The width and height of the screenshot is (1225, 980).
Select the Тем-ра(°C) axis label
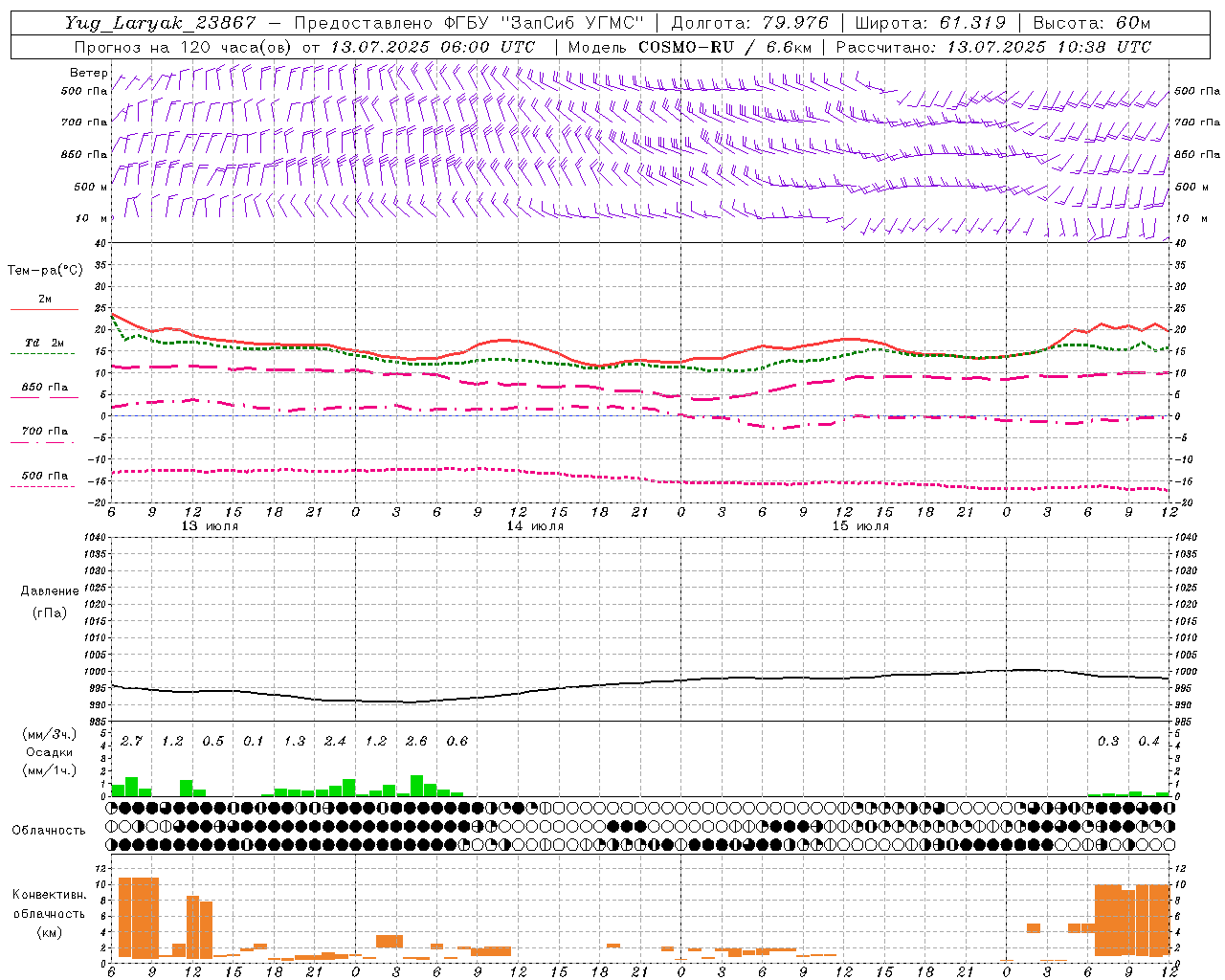(x=45, y=271)
